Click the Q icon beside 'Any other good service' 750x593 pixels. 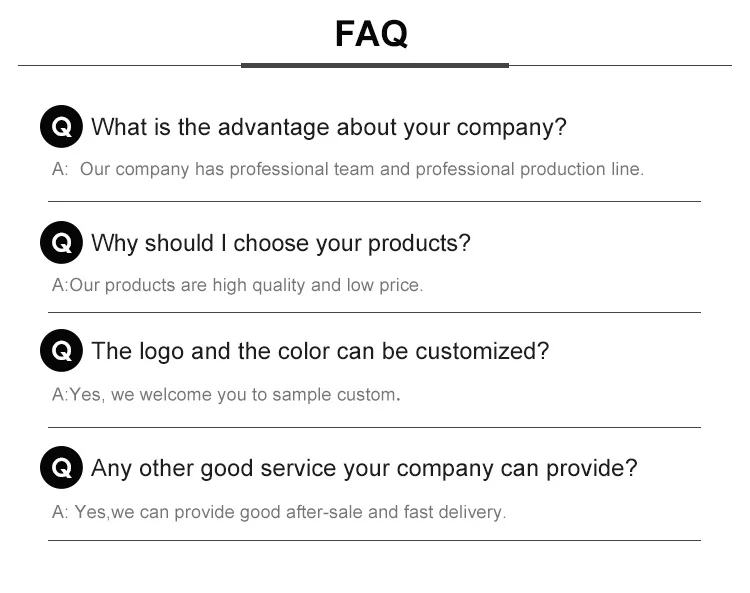[61, 468]
